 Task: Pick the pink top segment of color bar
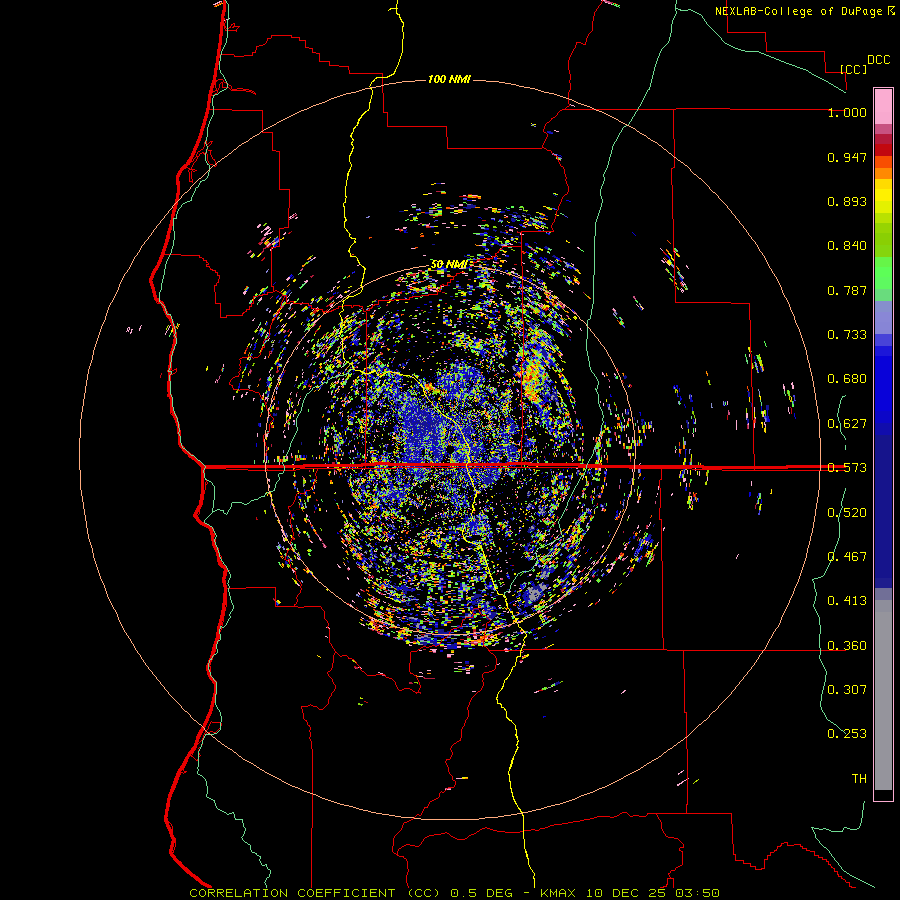click(883, 106)
